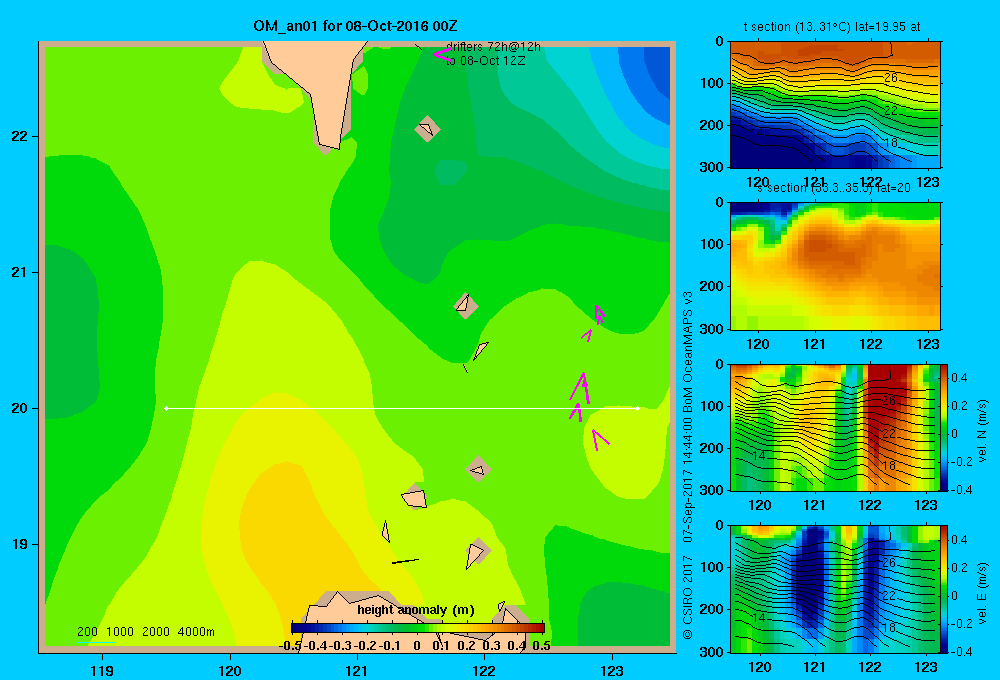Click the "to 08-Oct 12Z" label
This screenshot has width=1000, height=680.
pos(485,61)
